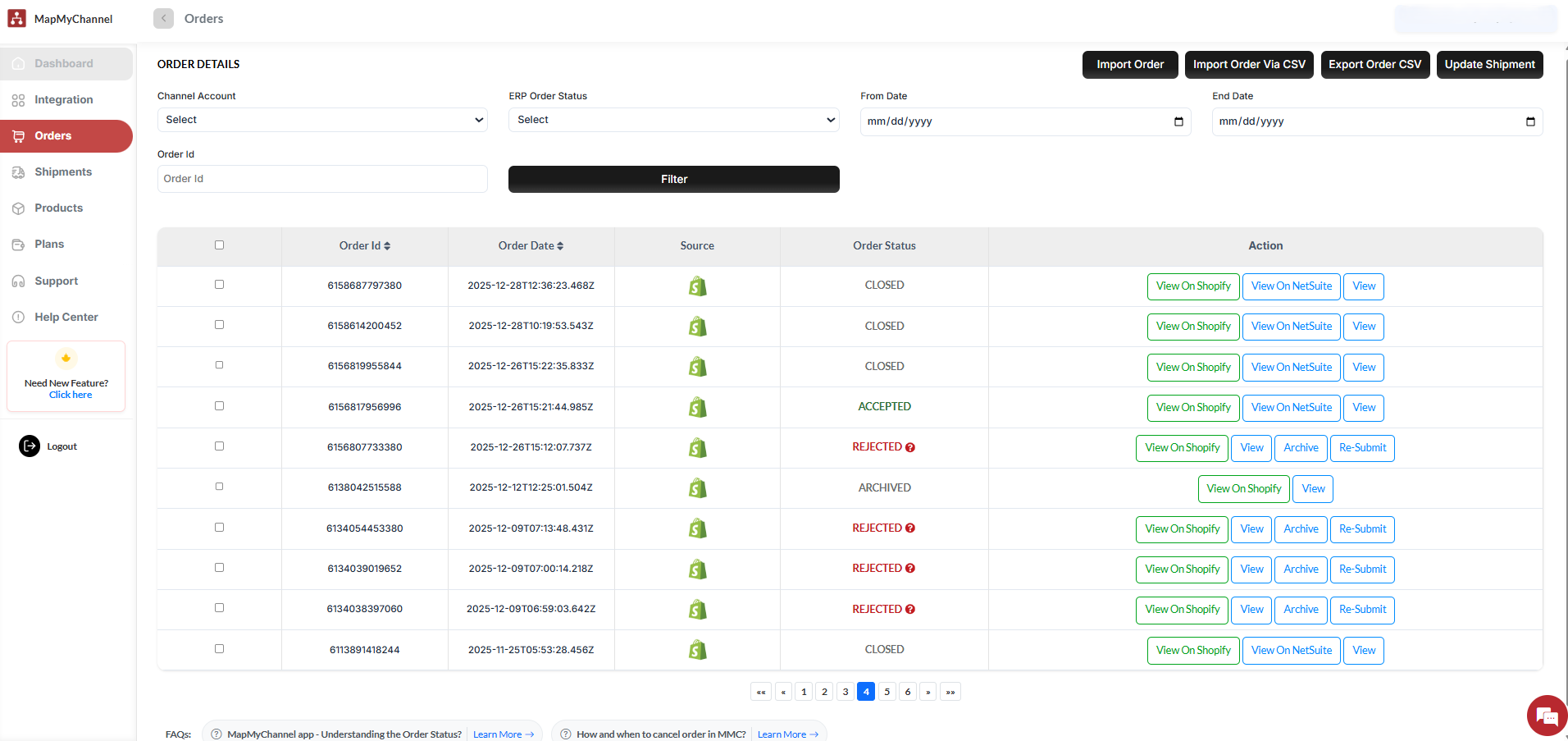Re-Submit rejected order 6134054453380
This screenshot has height=741, width=1568.
1361,529
